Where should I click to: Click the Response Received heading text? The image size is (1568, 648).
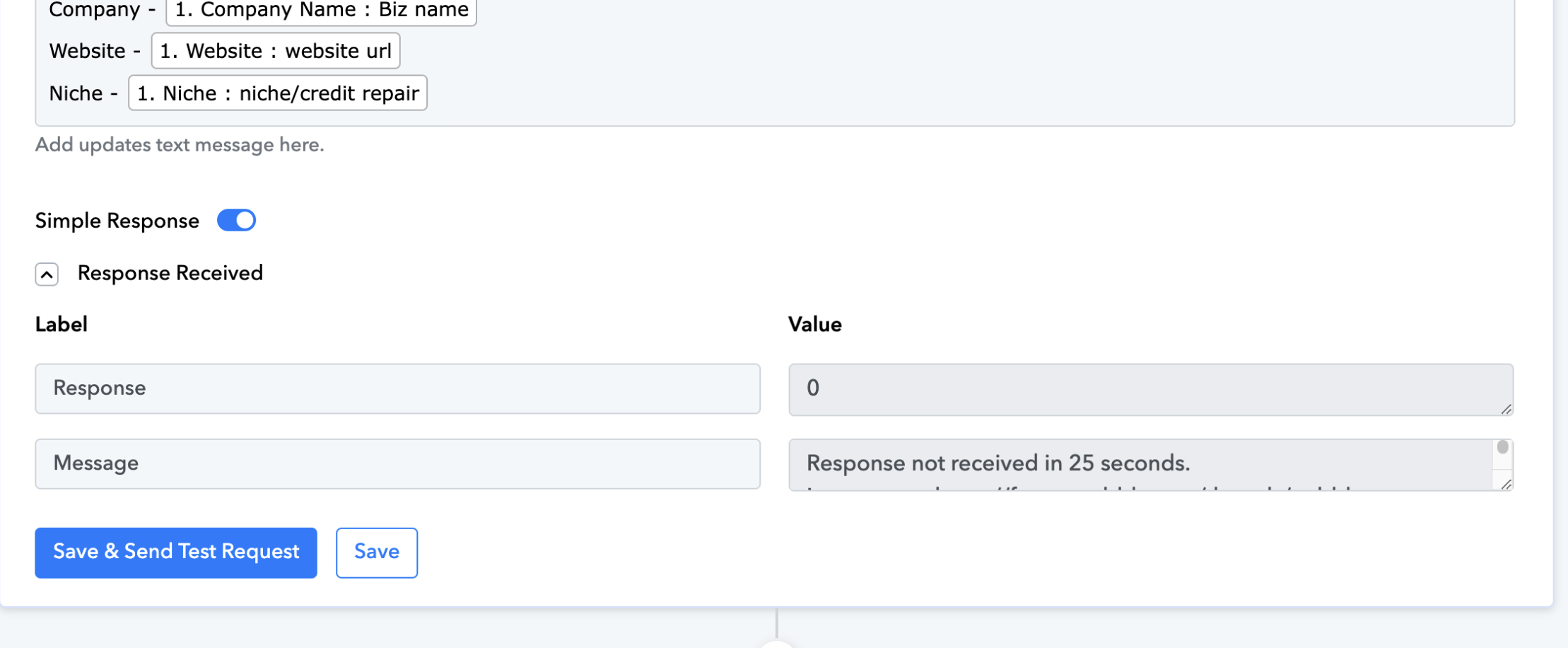[170, 273]
